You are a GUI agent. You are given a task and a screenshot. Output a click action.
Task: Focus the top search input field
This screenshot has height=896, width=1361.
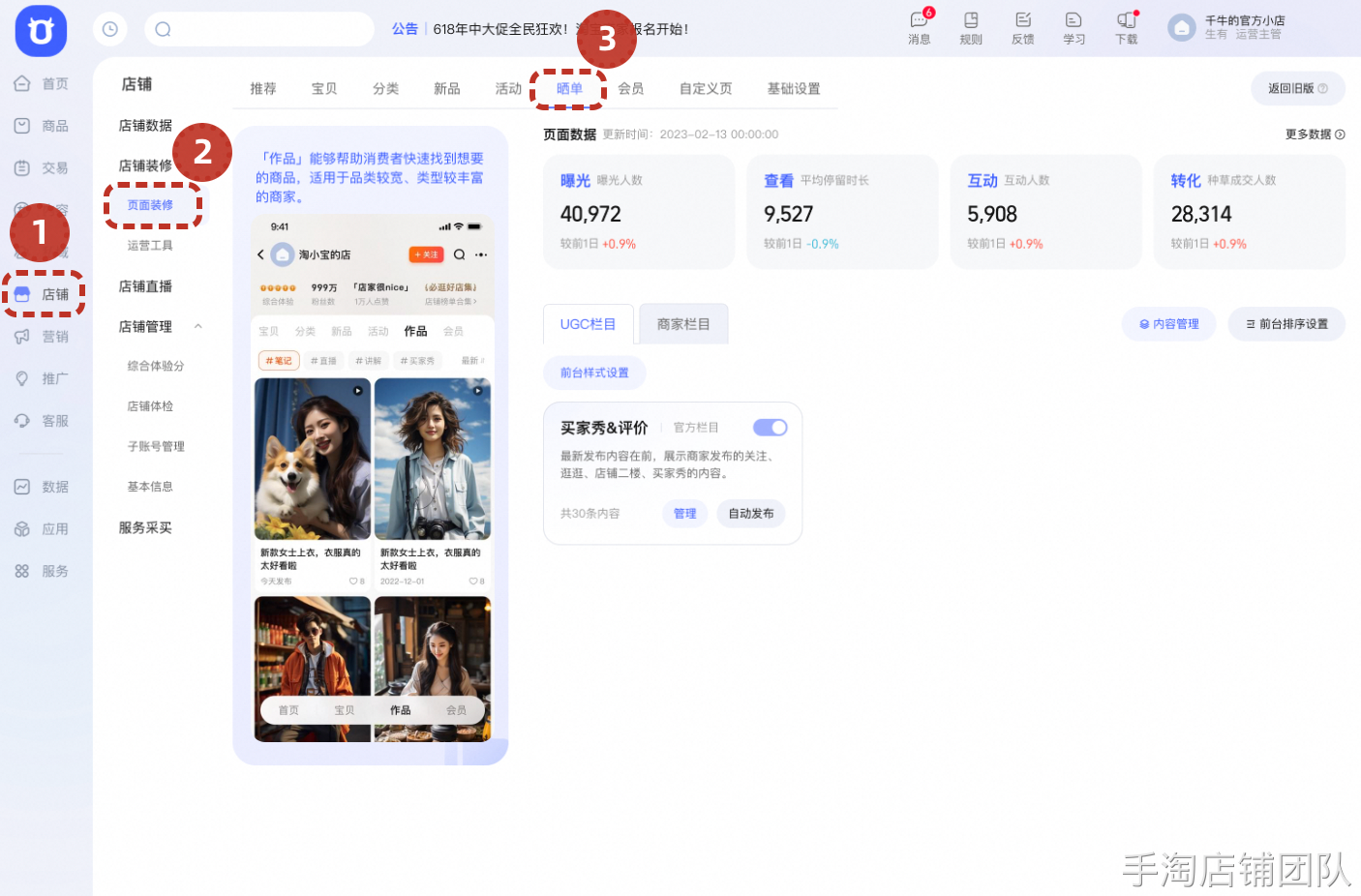point(259,29)
